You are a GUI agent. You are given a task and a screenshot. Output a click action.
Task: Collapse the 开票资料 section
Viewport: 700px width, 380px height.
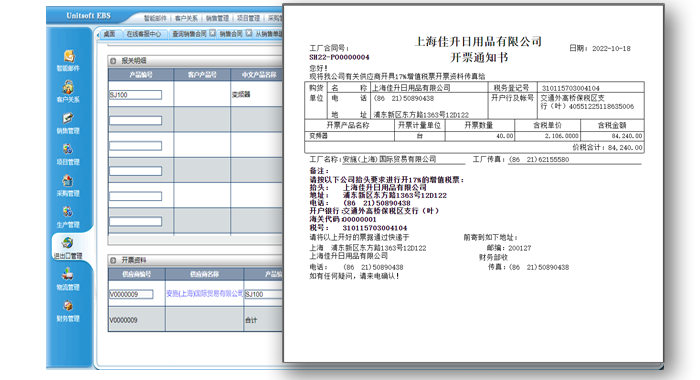[x=113, y=260]
